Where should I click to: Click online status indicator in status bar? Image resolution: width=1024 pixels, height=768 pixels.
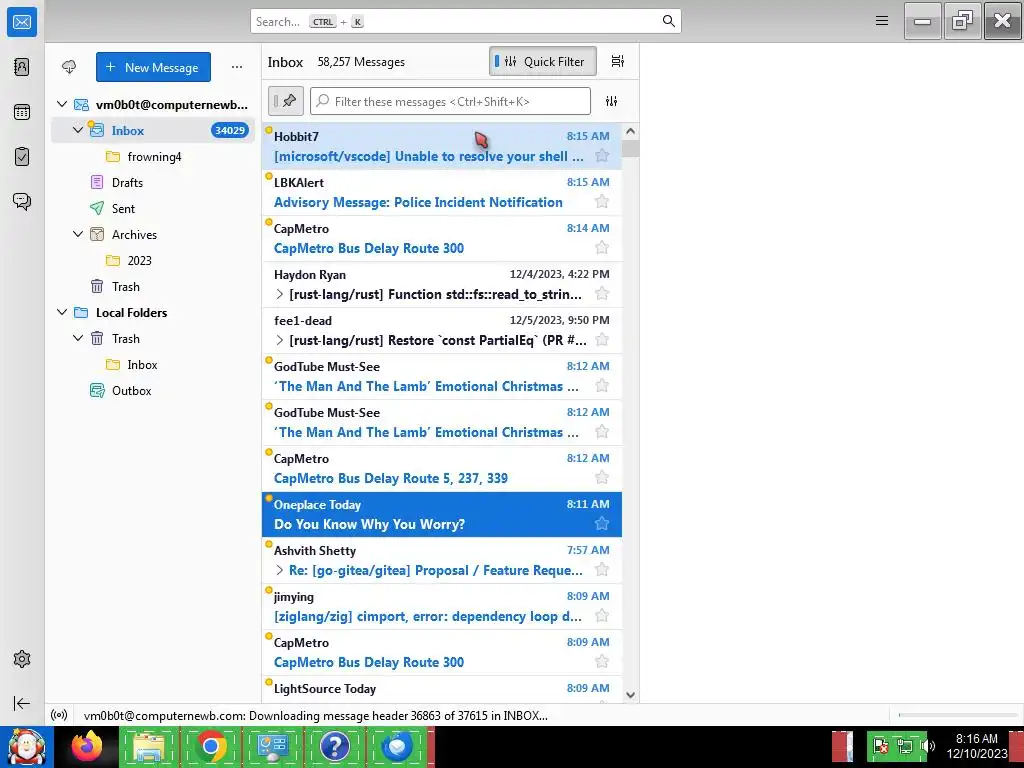pos(59,715)
